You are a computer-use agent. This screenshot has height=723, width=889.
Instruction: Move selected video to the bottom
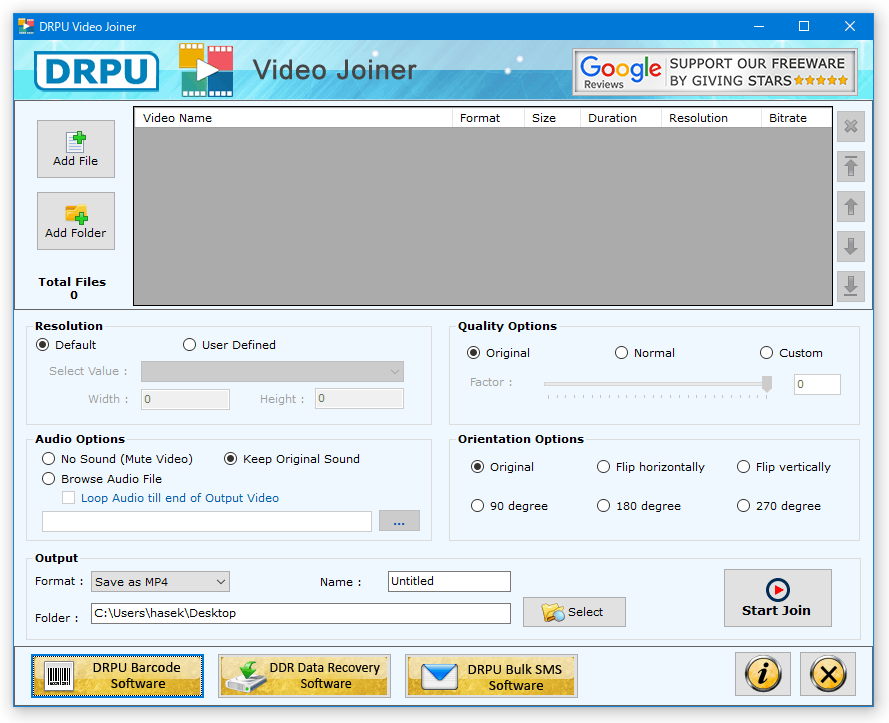[x=850, y=286]
